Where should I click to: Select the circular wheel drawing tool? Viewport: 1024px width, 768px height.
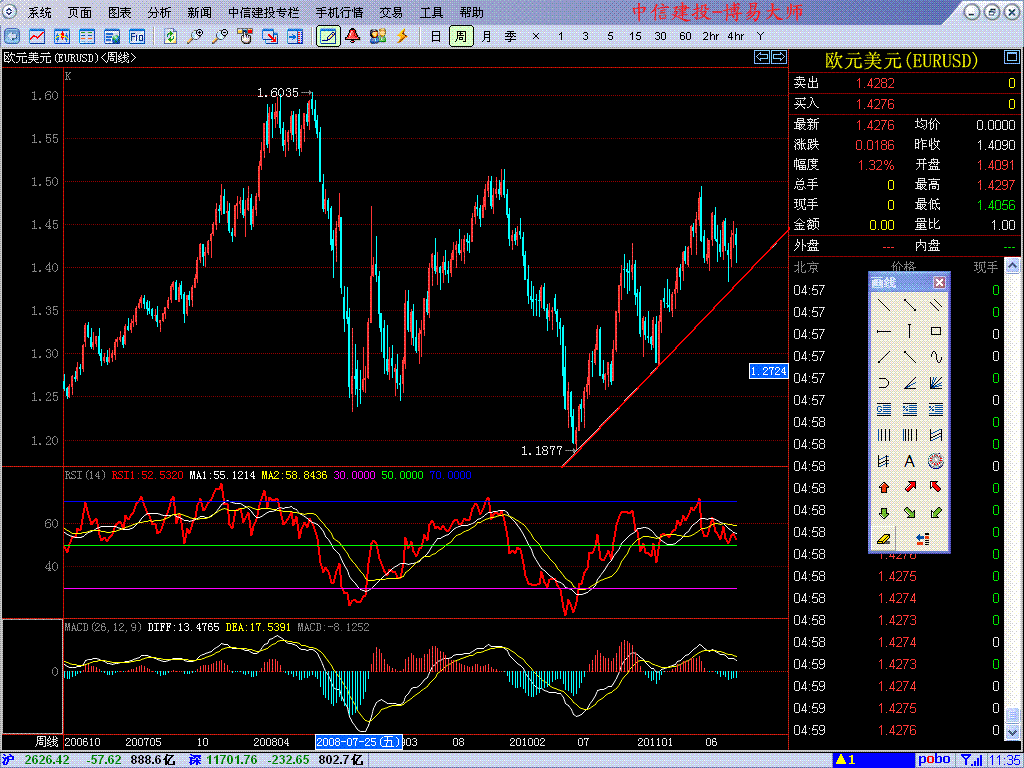coord(935,462)
